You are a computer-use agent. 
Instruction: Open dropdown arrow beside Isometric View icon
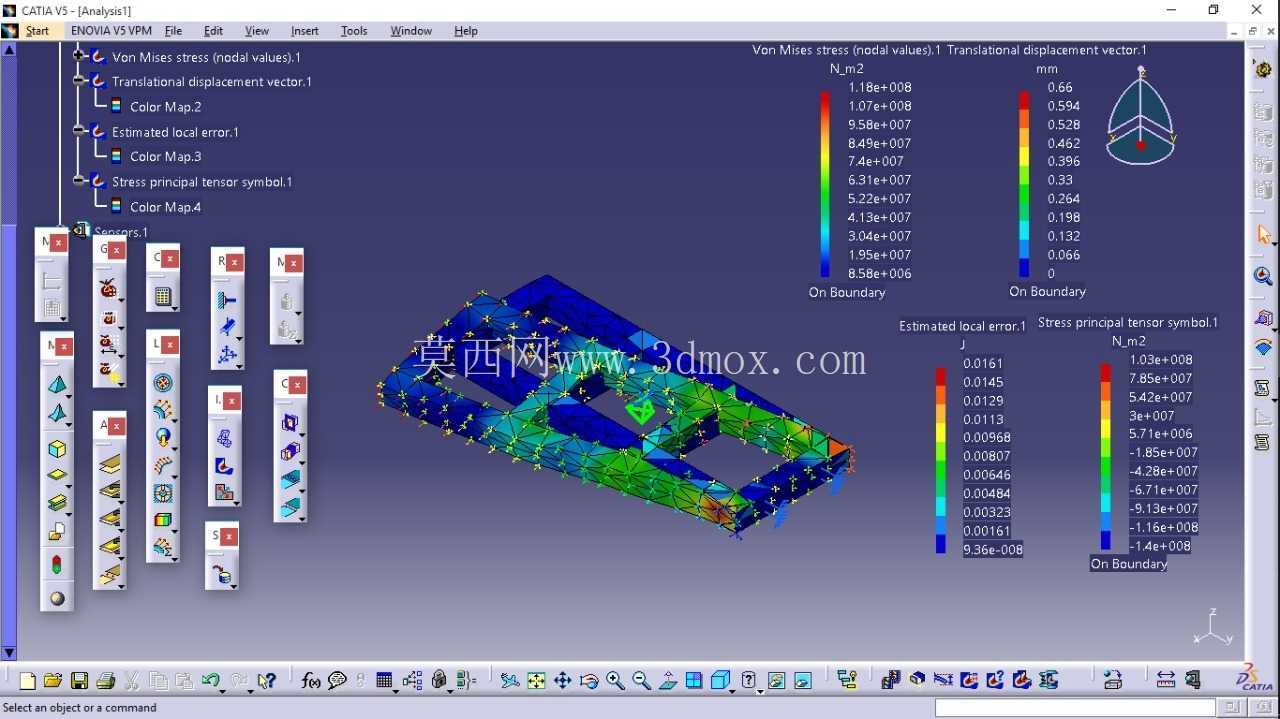(733, 690)
